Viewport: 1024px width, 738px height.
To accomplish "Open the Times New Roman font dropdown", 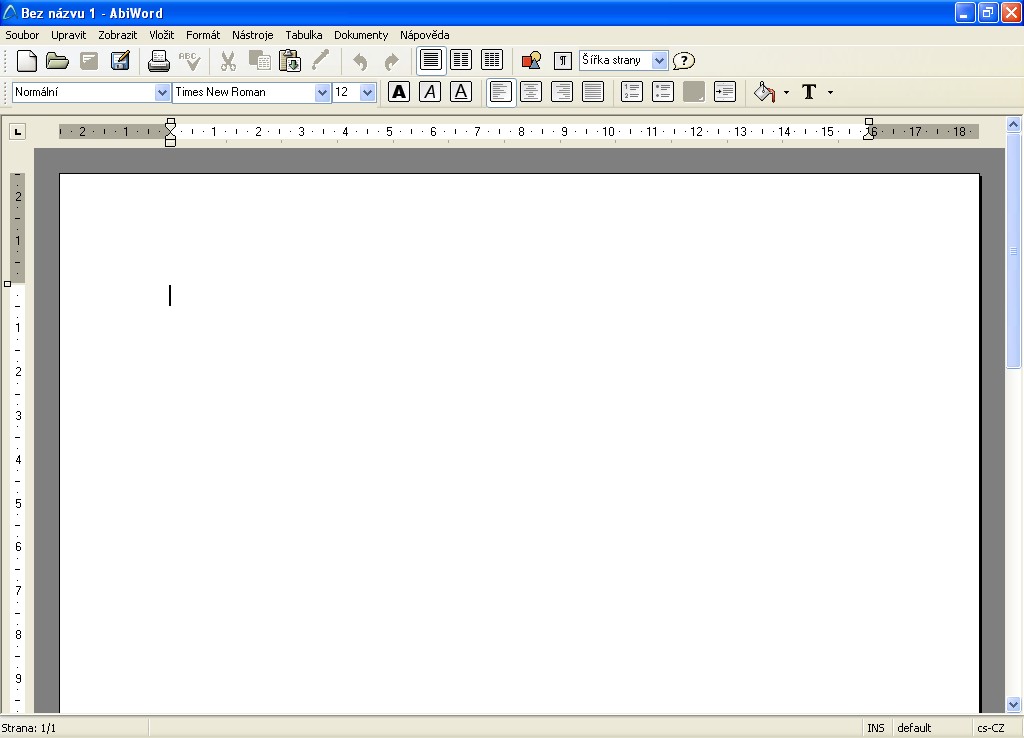I will [x=322, y=93].
